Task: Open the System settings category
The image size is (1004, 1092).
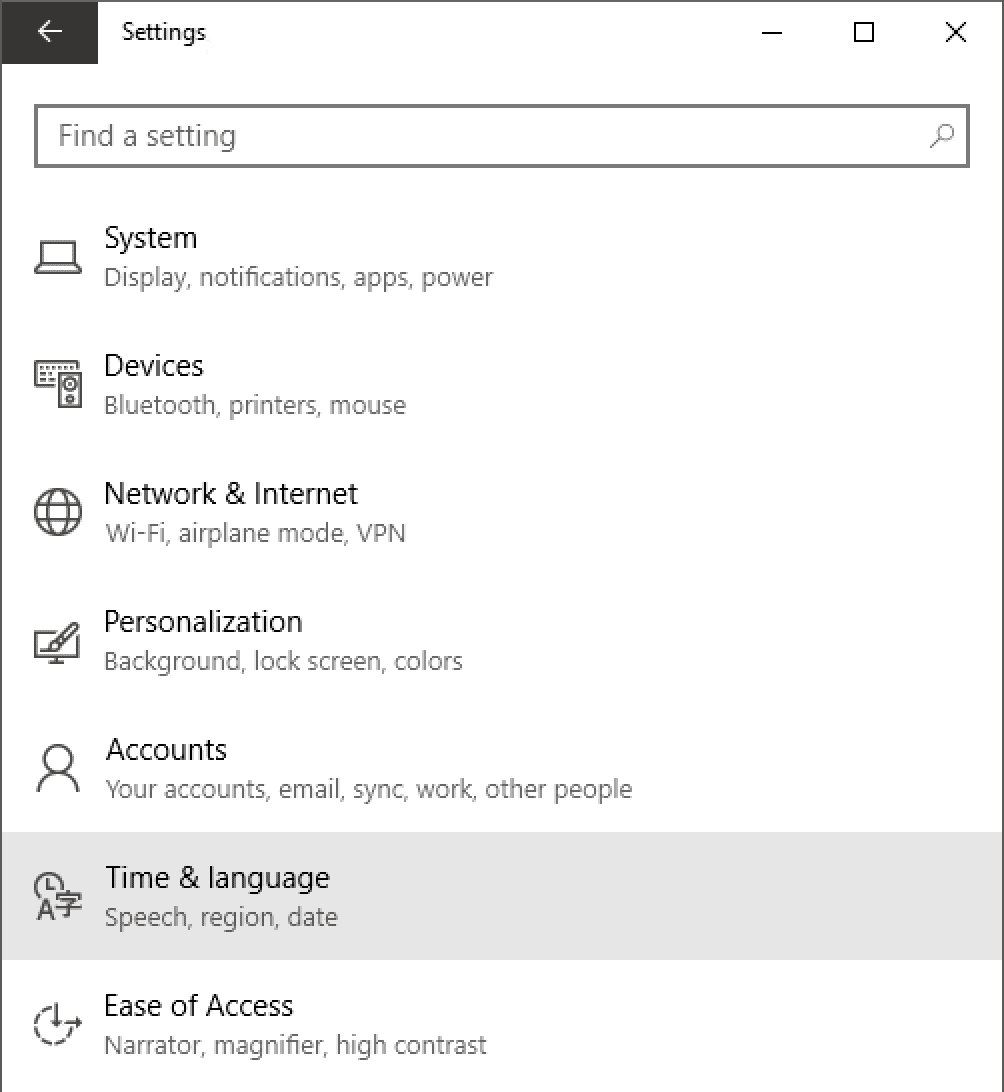Action: (x=501, y=257)
